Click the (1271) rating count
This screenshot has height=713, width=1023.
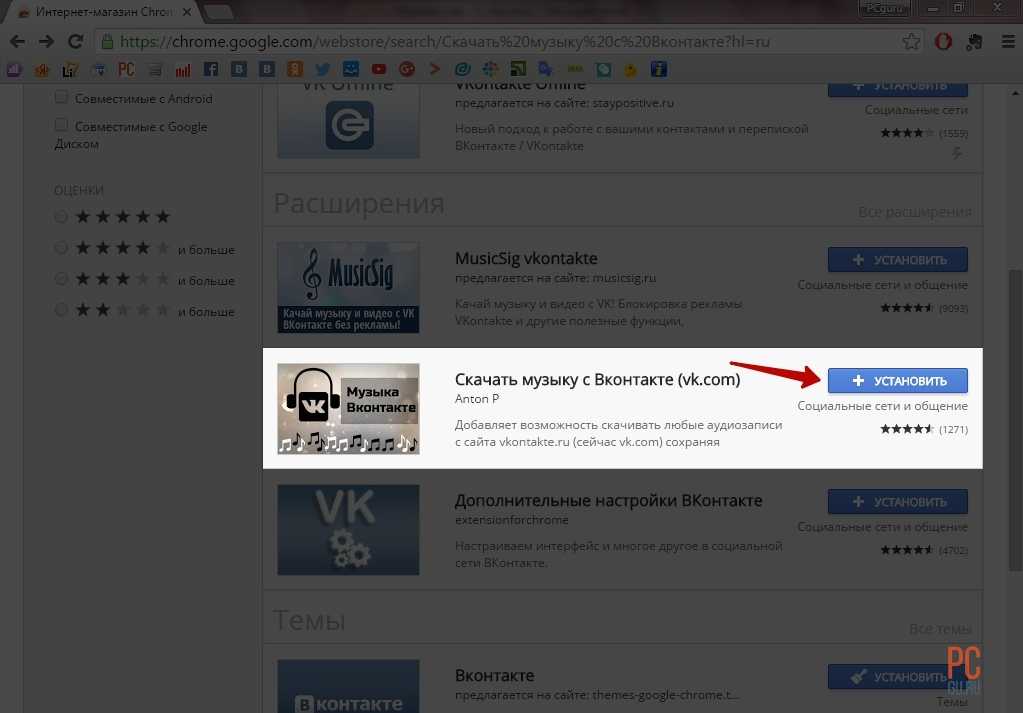click(953, 429)
